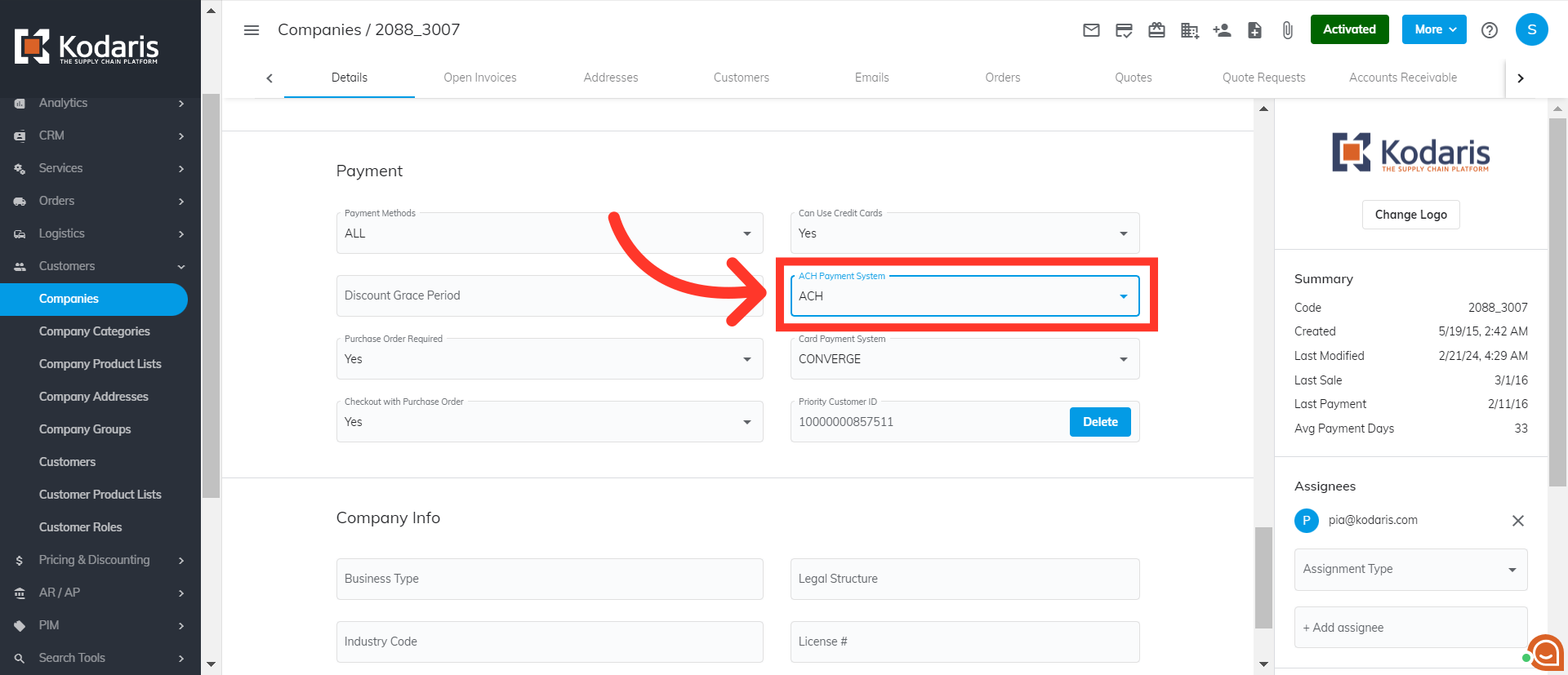Open the Customers sub-item under Company Groups
This screenshot has height=675, width=1568.
coord(68,462)
